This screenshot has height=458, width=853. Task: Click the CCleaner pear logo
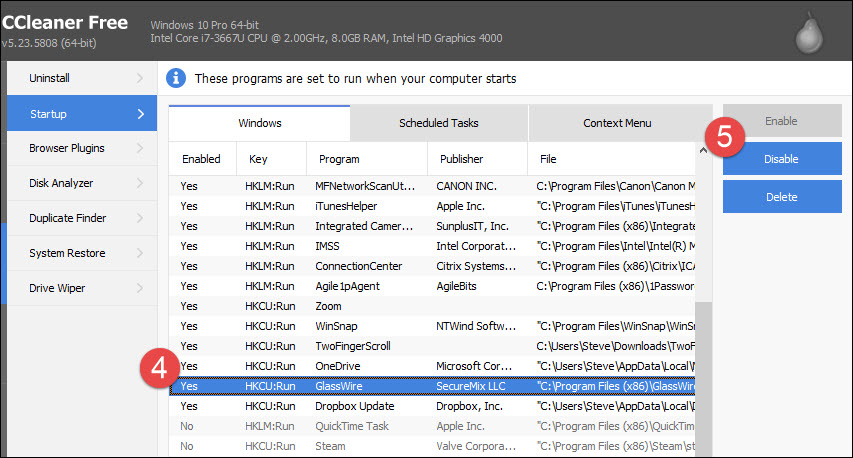[x=809, y=33]
